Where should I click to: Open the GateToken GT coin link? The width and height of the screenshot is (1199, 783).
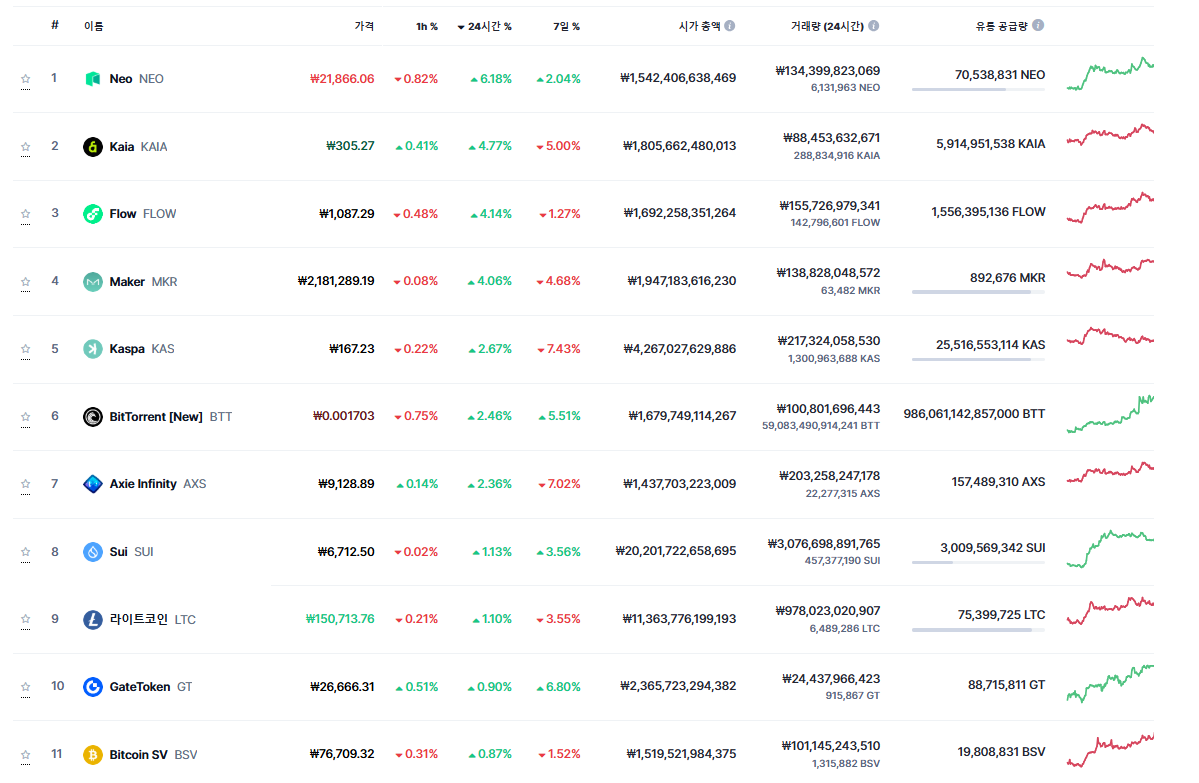pyautogui.click(x=151, y=687)
